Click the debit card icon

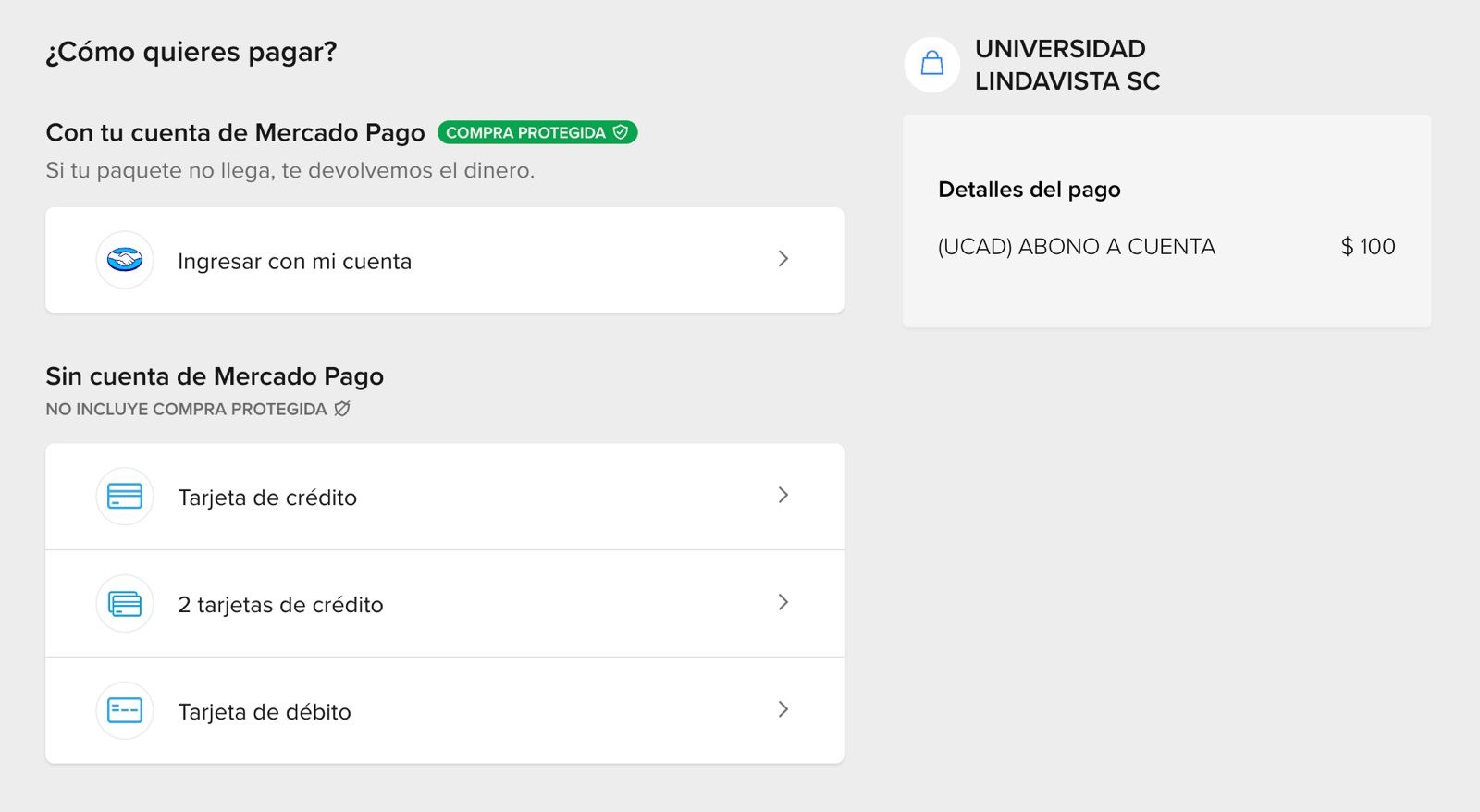click(x=125, y=710)
